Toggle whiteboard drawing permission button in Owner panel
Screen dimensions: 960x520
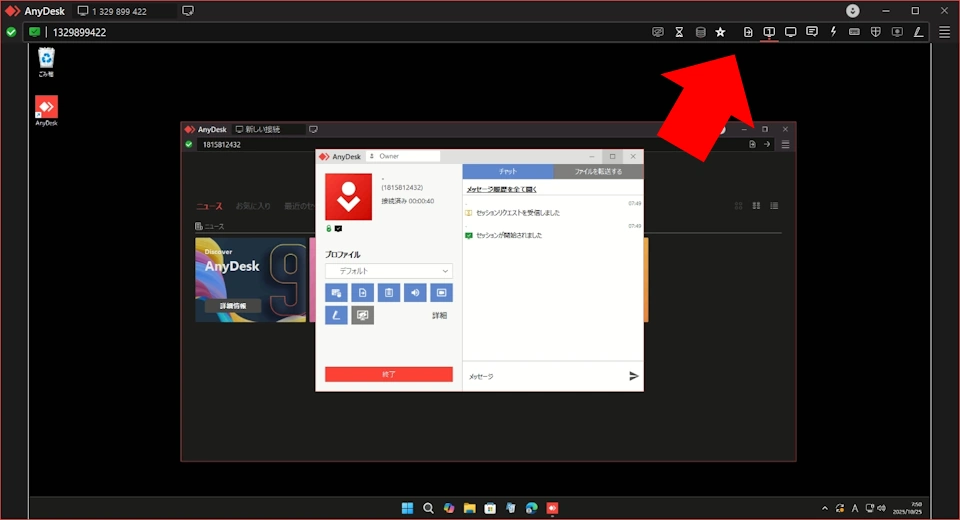coord(336,315)
